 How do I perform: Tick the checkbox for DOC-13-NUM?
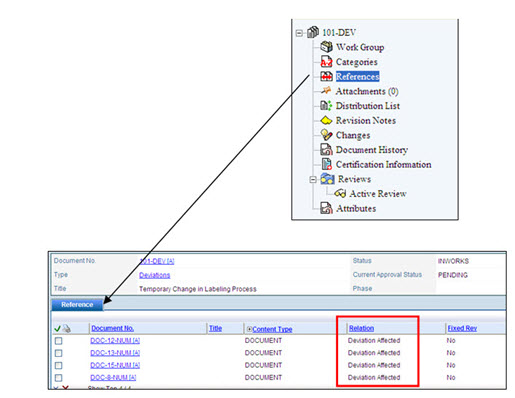pyautogui.click(x=58, y=353)
